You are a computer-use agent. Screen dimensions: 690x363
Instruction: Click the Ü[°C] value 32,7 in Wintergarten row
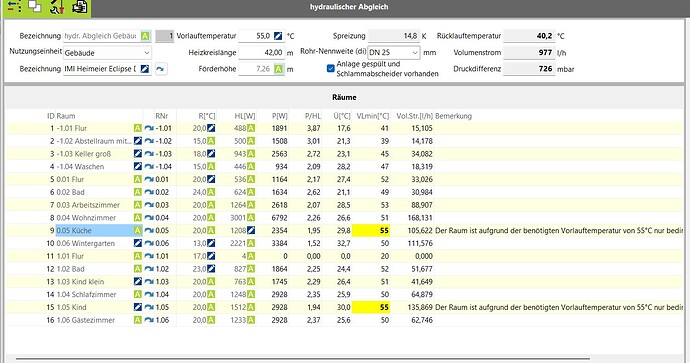344,243
